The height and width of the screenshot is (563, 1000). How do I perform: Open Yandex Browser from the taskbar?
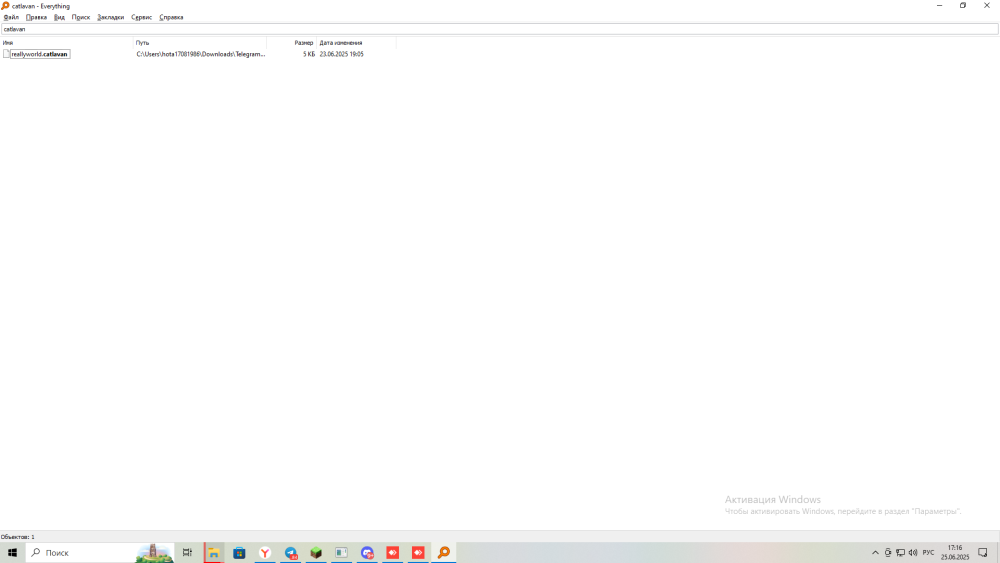tap(265, 553)
